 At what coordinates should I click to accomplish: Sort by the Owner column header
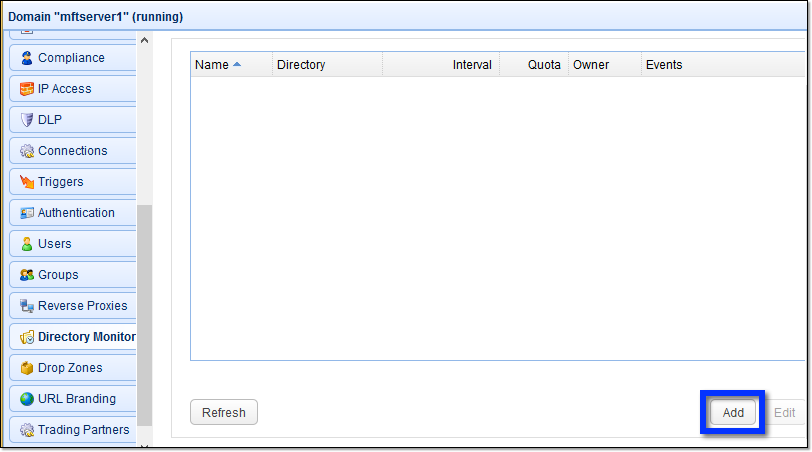tap(605, 65)
